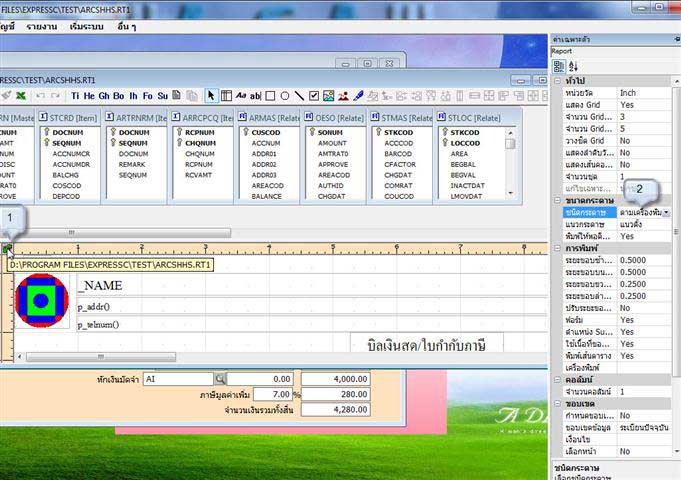Select the เลือกหน้า property value No
The width and height of the screenshot is (681, 480).
644,451
